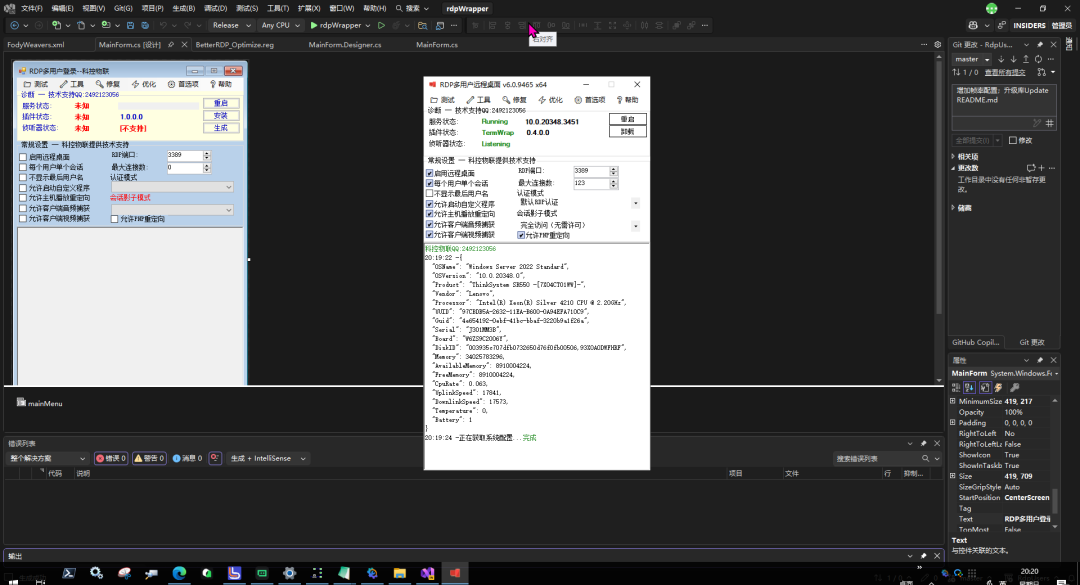1080x585 pixels.
Task: Open the 生成 + IntelliSense dropdown
Action: (x=269, y=458)
